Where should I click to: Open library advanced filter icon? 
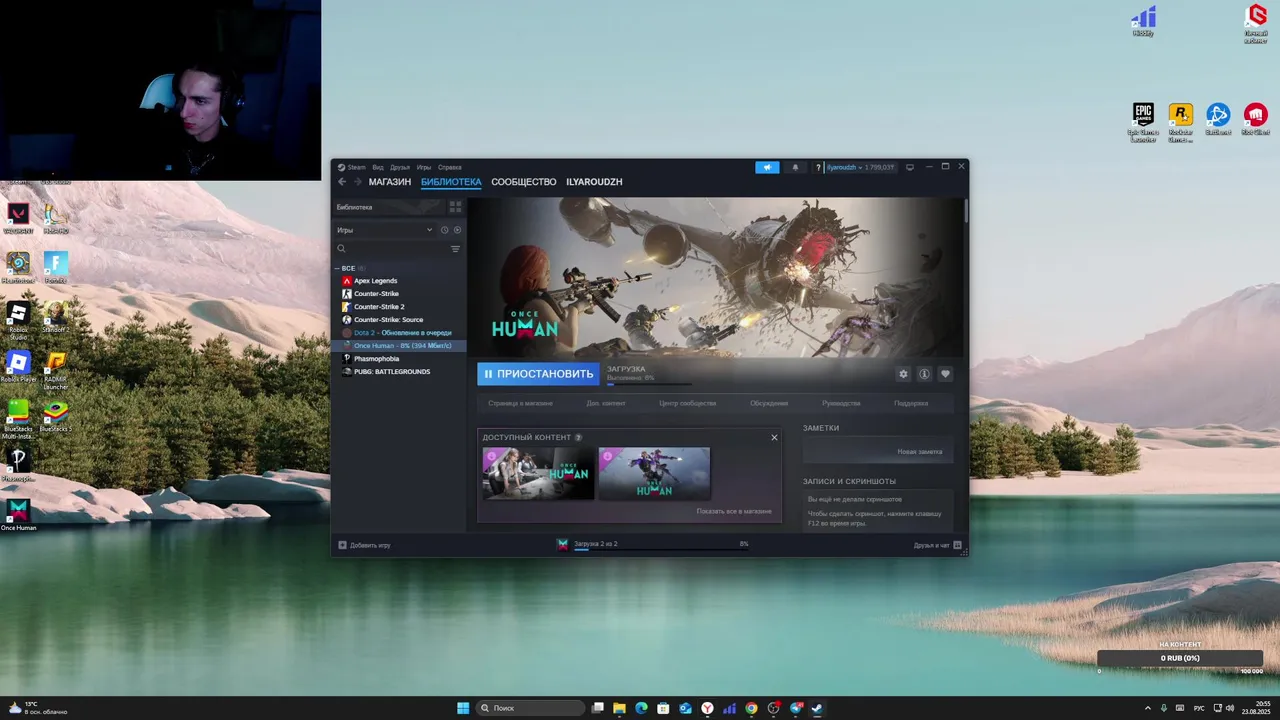coord(455,249)
